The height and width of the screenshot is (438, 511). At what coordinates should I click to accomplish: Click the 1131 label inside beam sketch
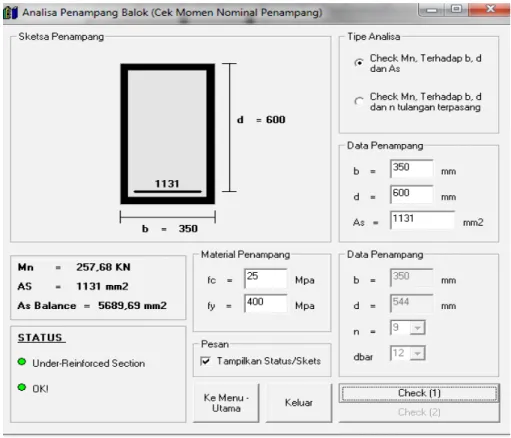167,184
